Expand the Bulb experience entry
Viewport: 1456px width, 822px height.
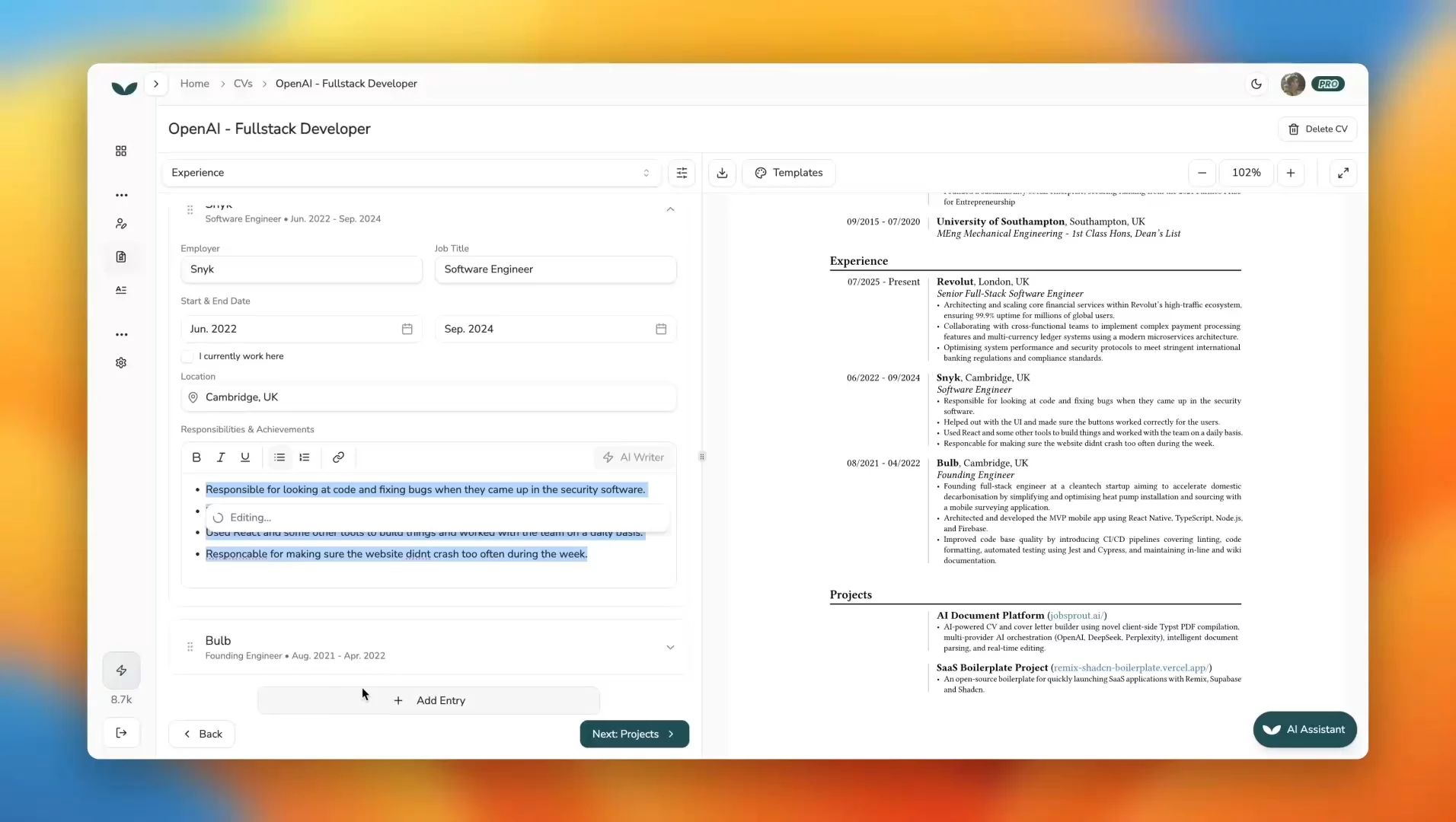670,648
